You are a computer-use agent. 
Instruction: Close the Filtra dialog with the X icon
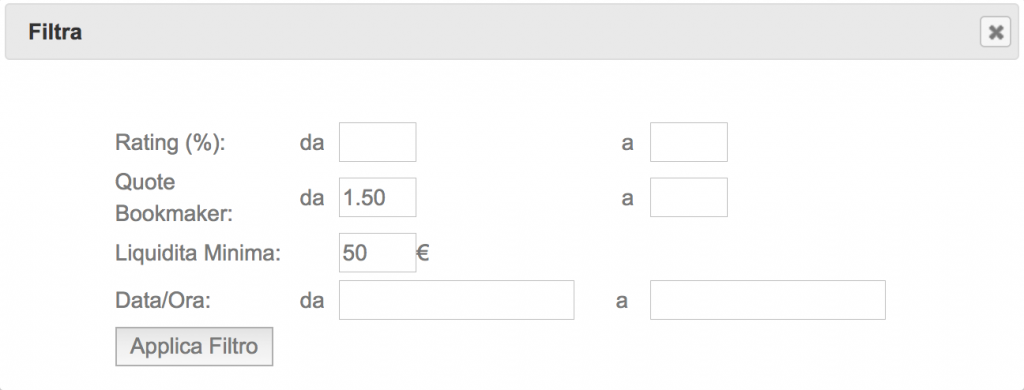(995, 32)
